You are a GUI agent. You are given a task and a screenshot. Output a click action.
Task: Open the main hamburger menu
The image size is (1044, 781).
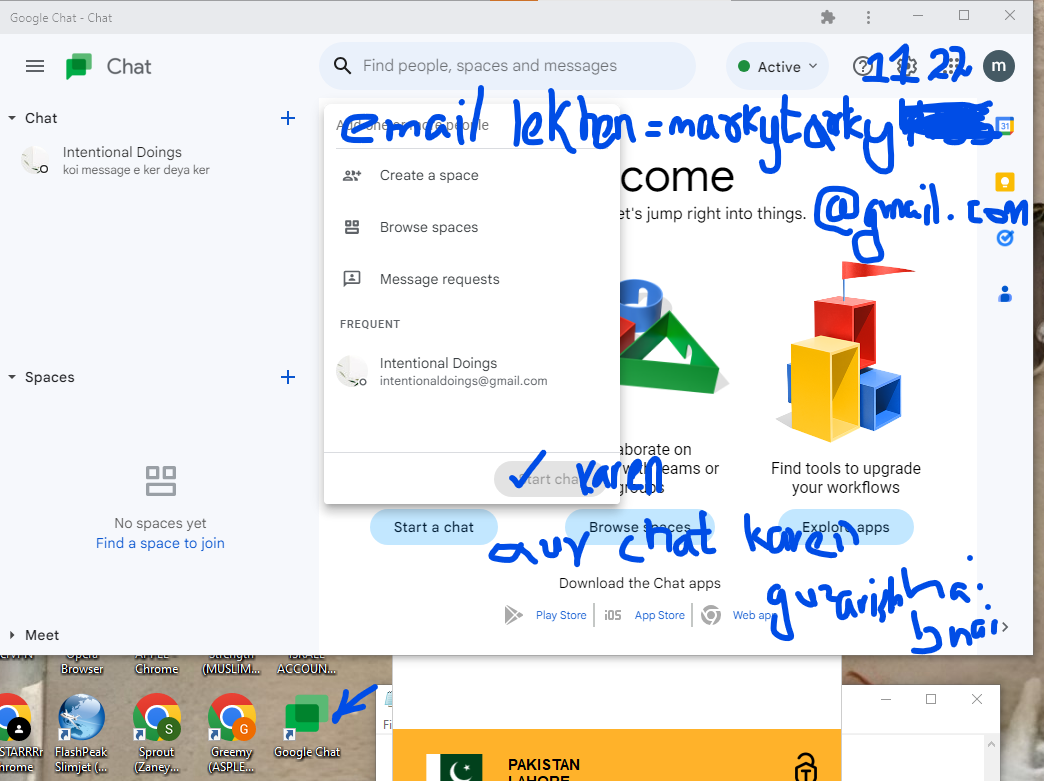[x=35, y=66]
